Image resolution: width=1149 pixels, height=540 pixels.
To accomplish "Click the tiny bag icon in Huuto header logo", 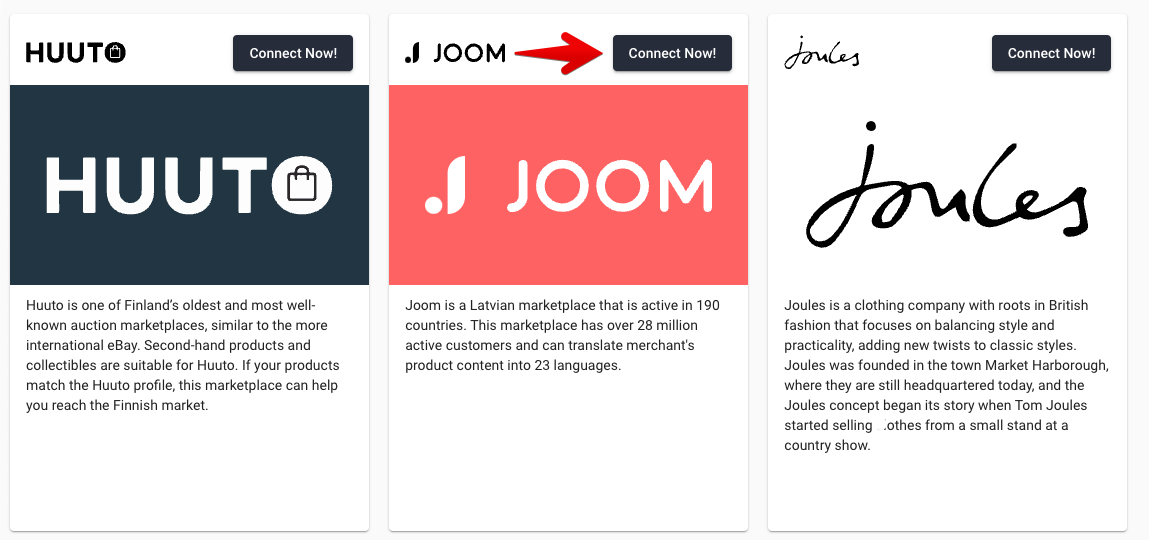I will click(115, 53).
